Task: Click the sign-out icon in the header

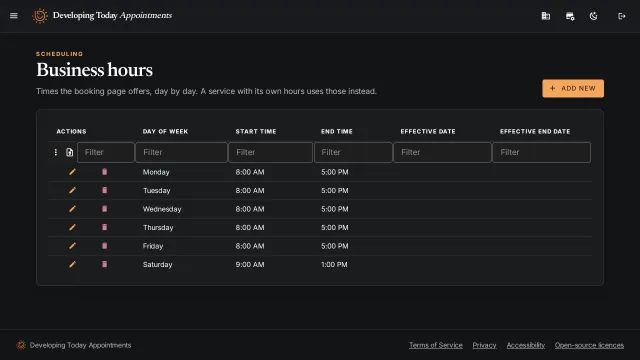Action: click(622, 16)
